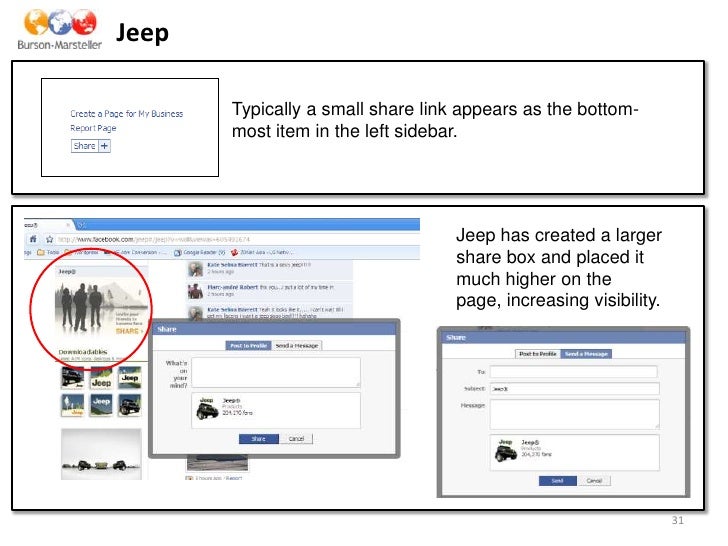Click Kate Selma Barrett's avatar on first comment
The height and width of the screenshot is (546, 728).
(x=195, y=268)
